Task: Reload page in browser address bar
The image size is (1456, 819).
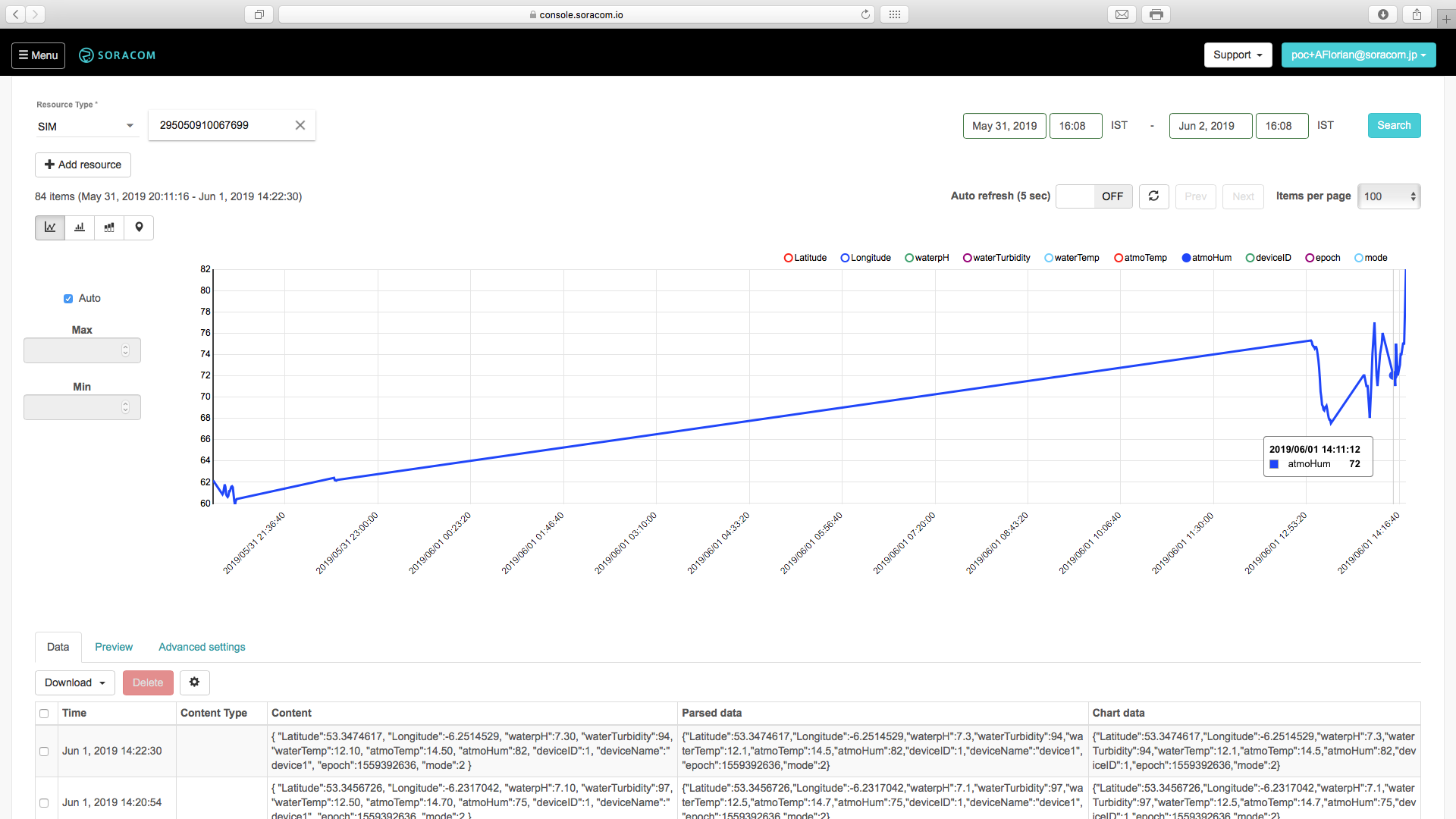Action: [865, 14]
